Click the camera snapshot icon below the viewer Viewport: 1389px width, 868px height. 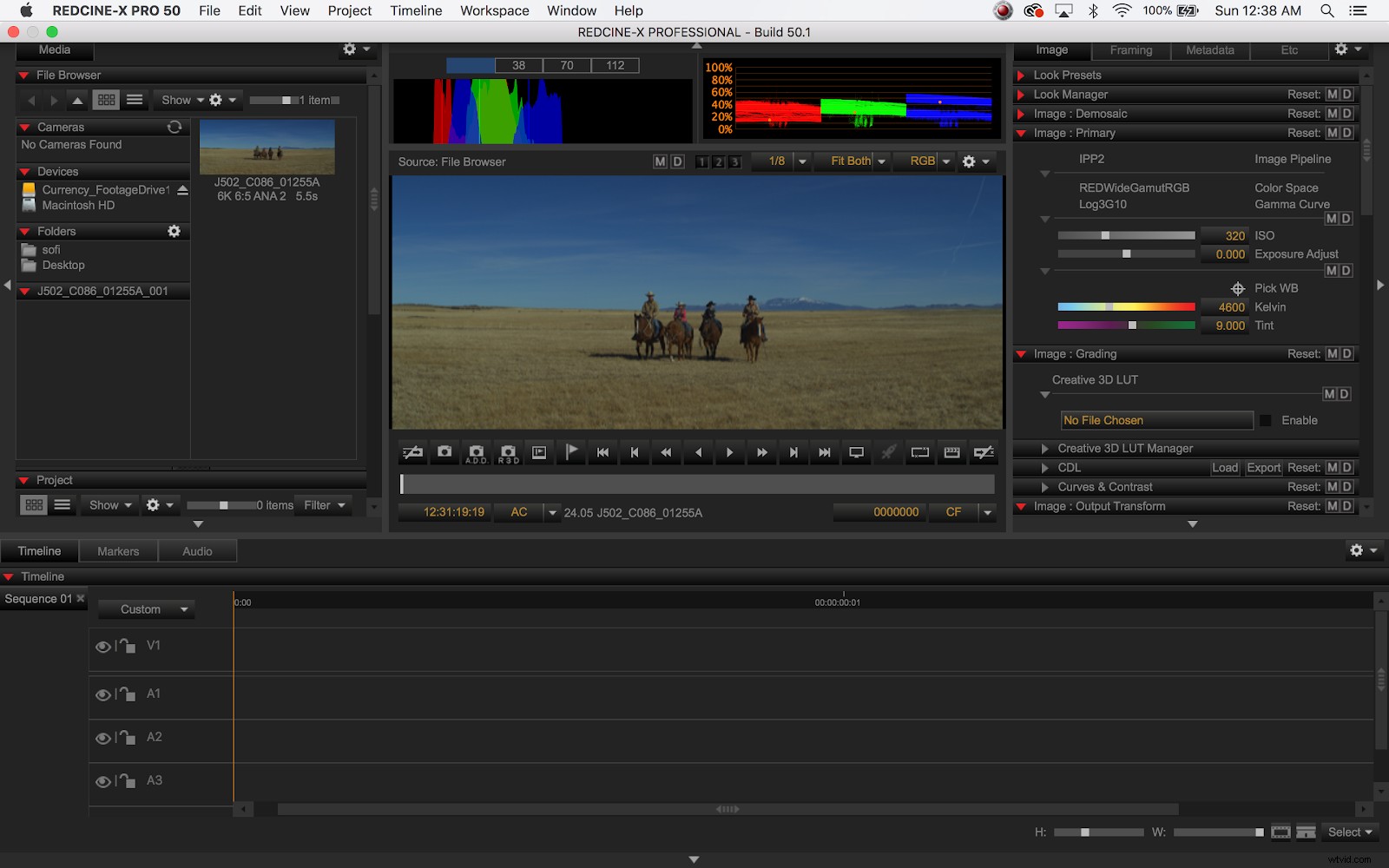pos(444,452)
